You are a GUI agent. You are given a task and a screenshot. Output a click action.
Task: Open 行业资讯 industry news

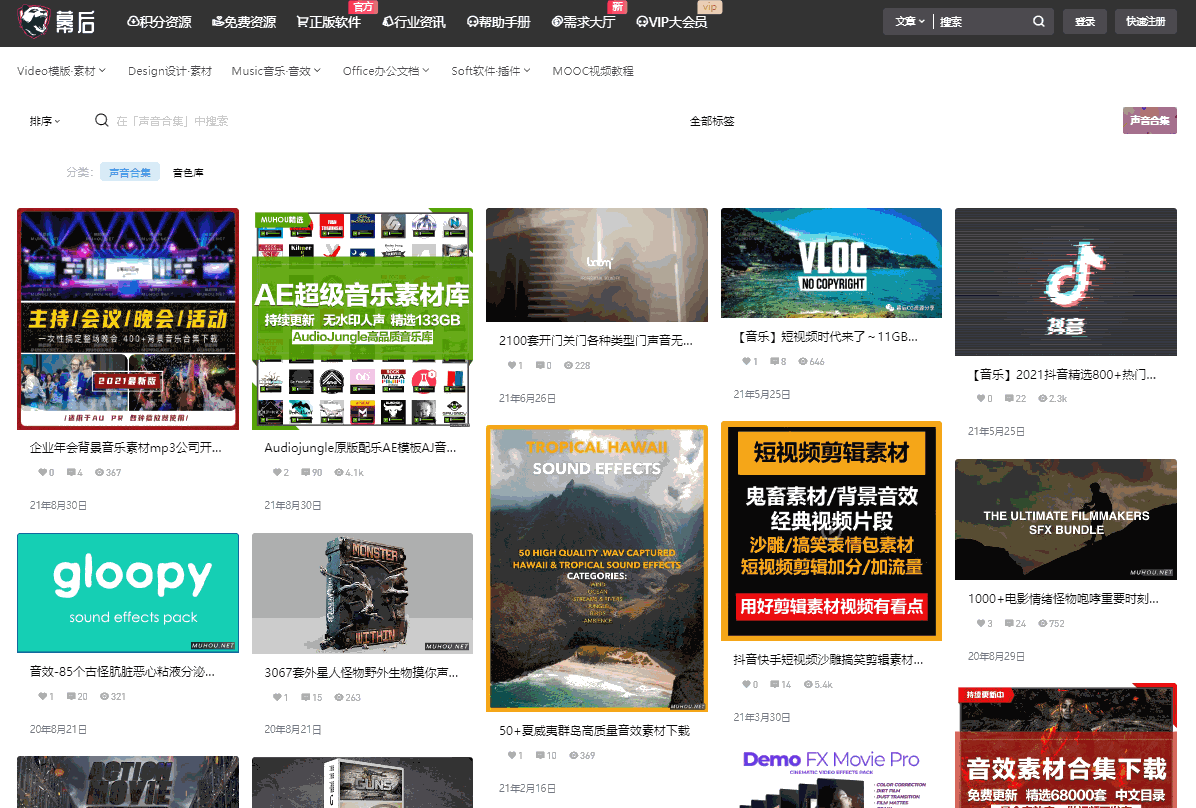tap(414, 20)
